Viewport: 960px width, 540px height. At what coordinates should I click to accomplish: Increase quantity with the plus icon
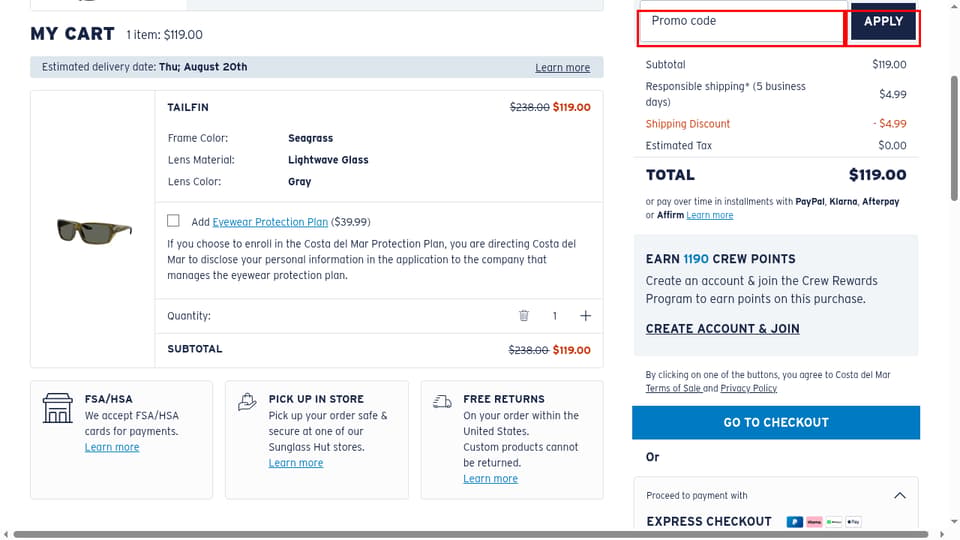click(585, 315)
